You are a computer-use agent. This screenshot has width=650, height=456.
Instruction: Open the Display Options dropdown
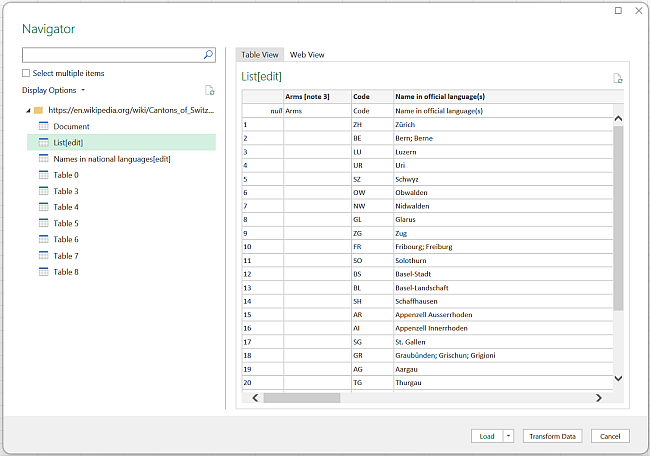click(53, 90)
